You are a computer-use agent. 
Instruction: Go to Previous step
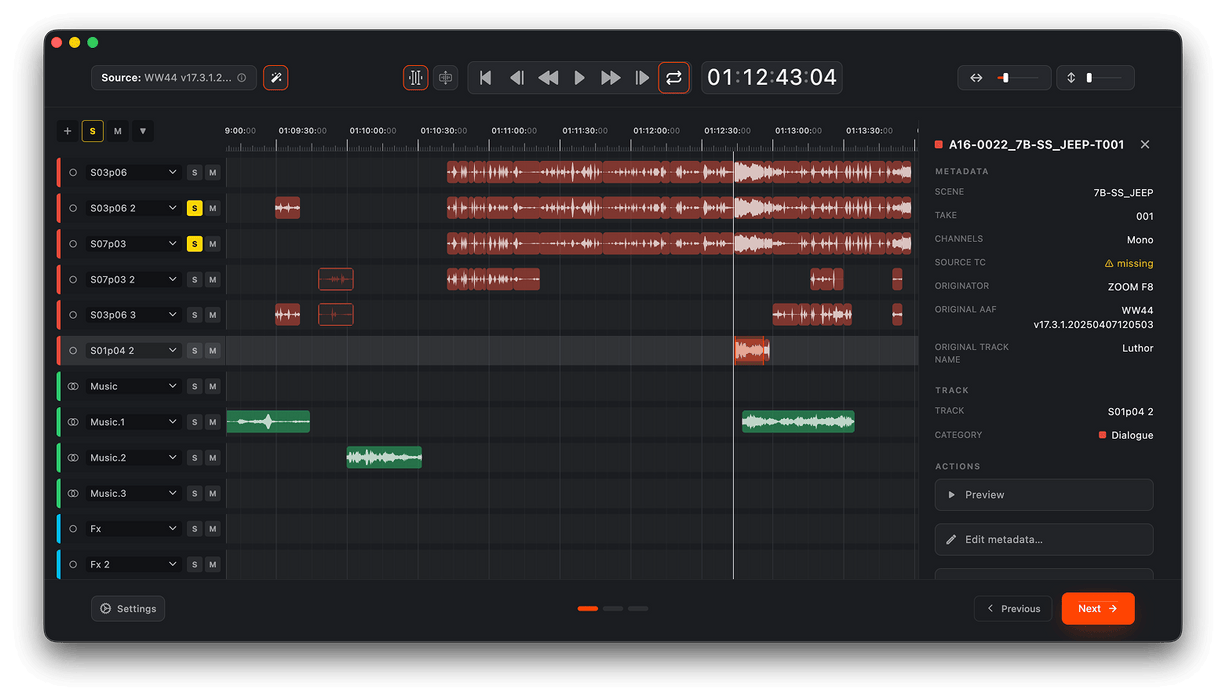[x=1013, y=608]
